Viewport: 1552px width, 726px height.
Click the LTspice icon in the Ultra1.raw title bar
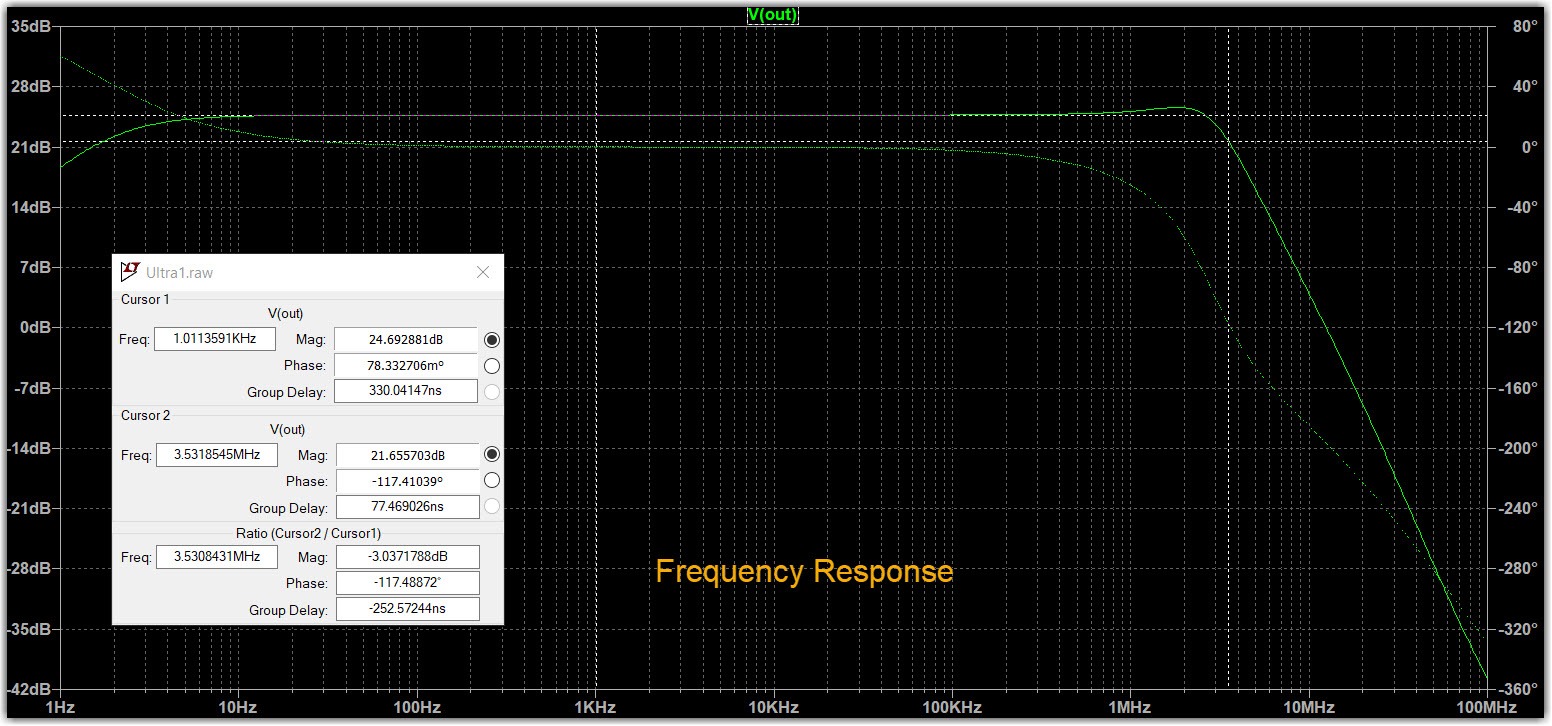130,272
